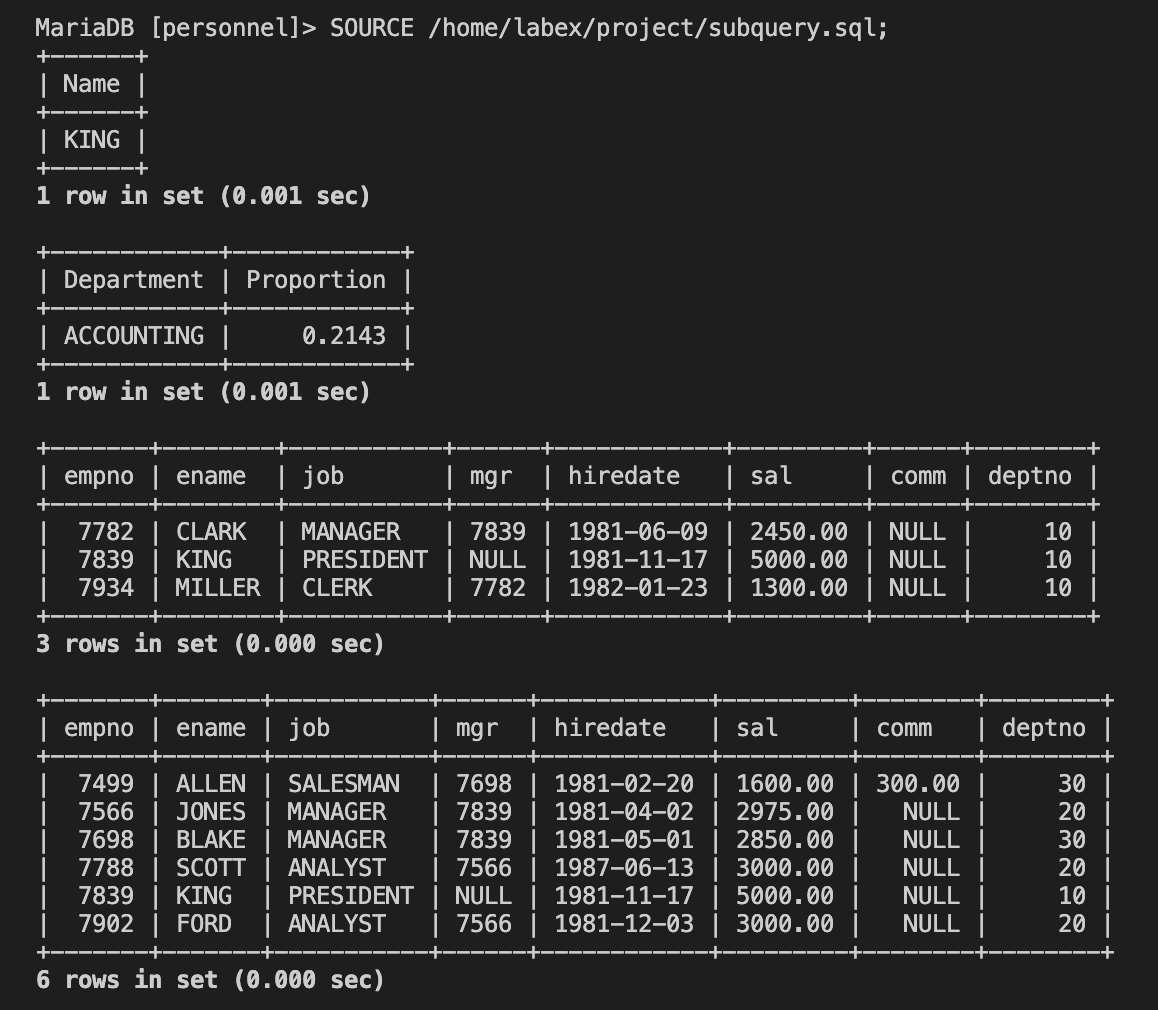Select the ACCOUNTING department cell
This screenshot has height=1010, width=1158.
click(133, 337)
